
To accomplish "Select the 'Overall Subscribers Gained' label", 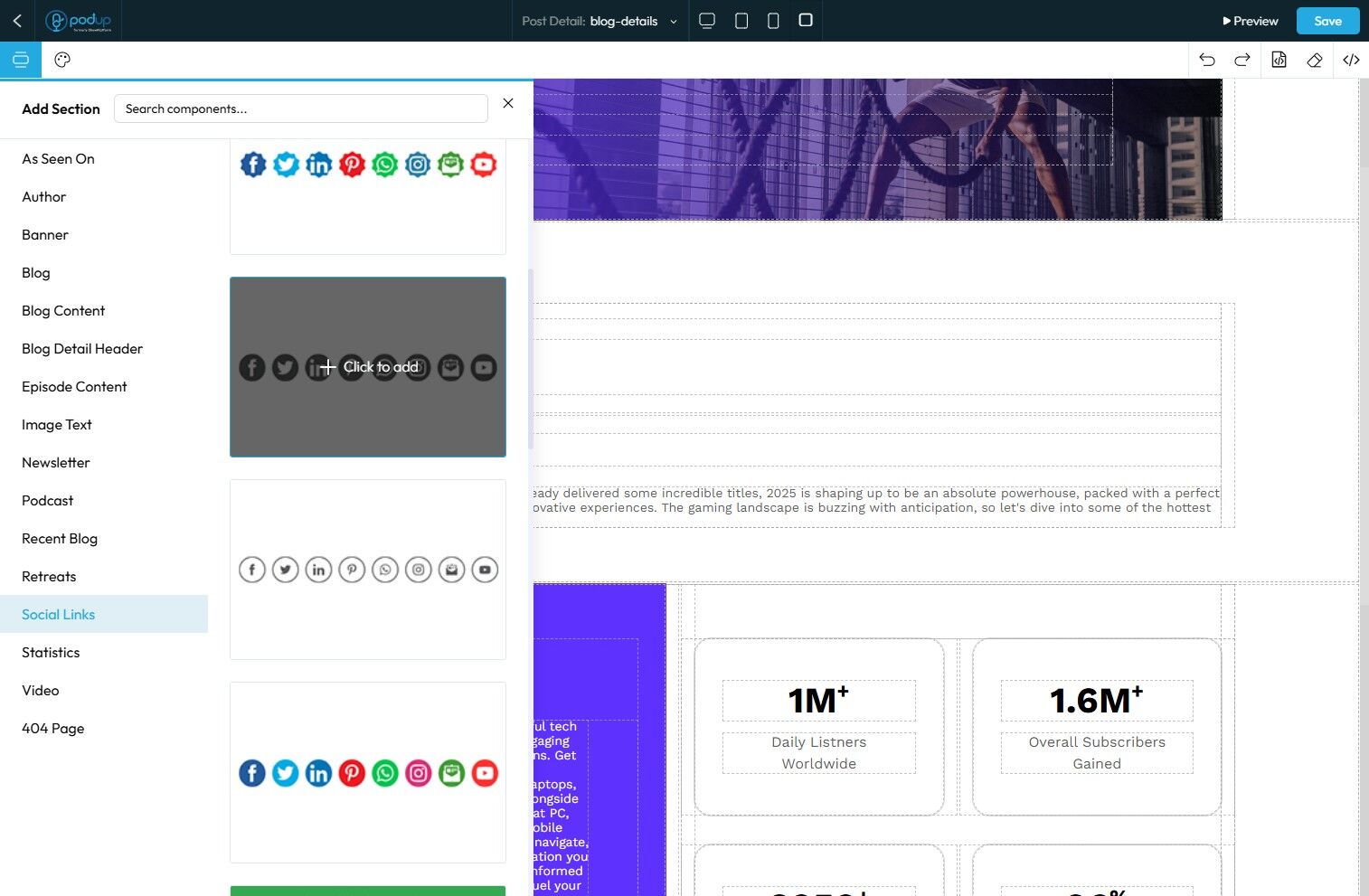I will click(x=1097, y=752).
